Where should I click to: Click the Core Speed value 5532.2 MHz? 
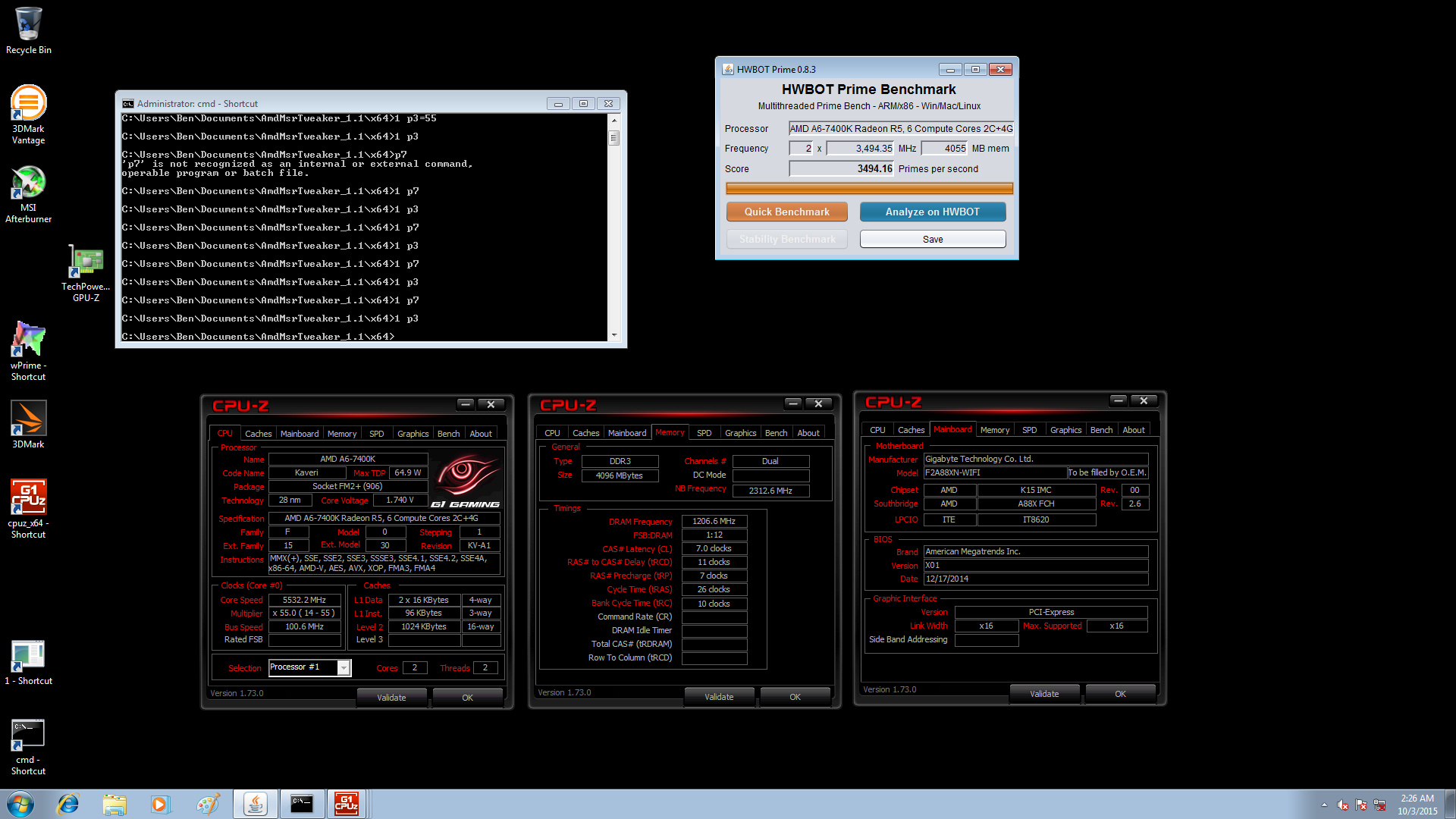point(304,600)
